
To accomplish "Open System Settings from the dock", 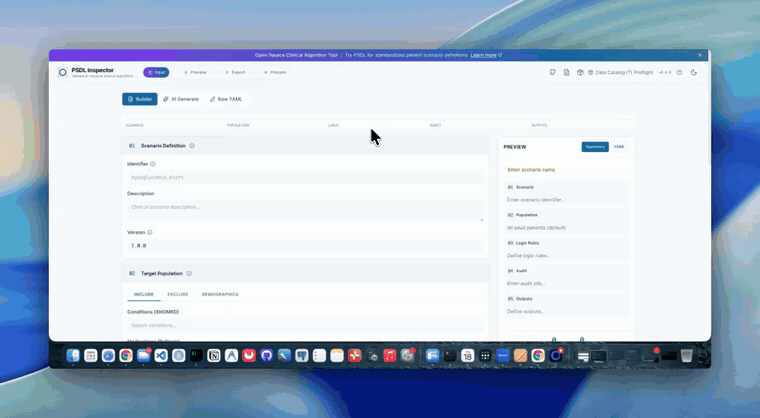I will (408, 355).
